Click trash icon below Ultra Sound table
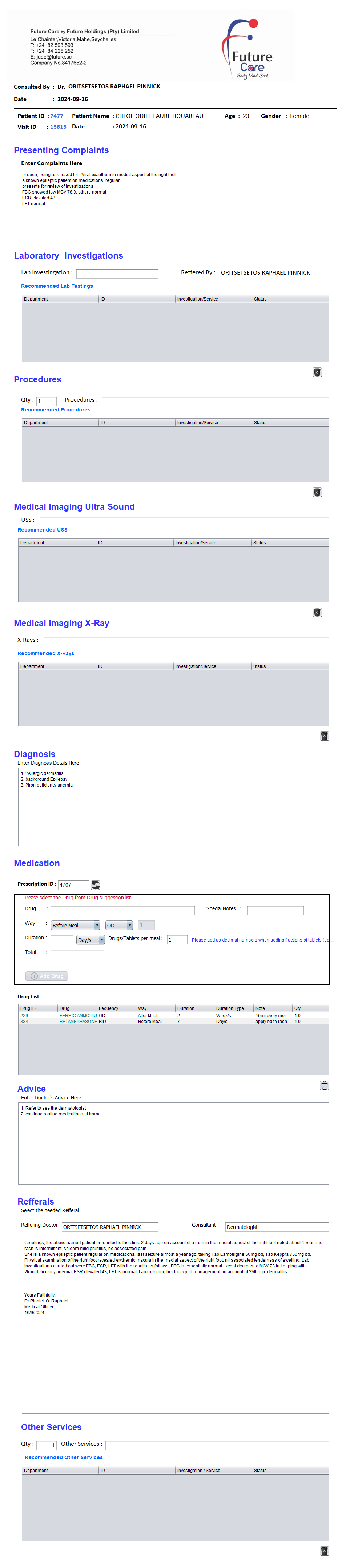This screenshot has width=338, height=1568. click(317, 612)
